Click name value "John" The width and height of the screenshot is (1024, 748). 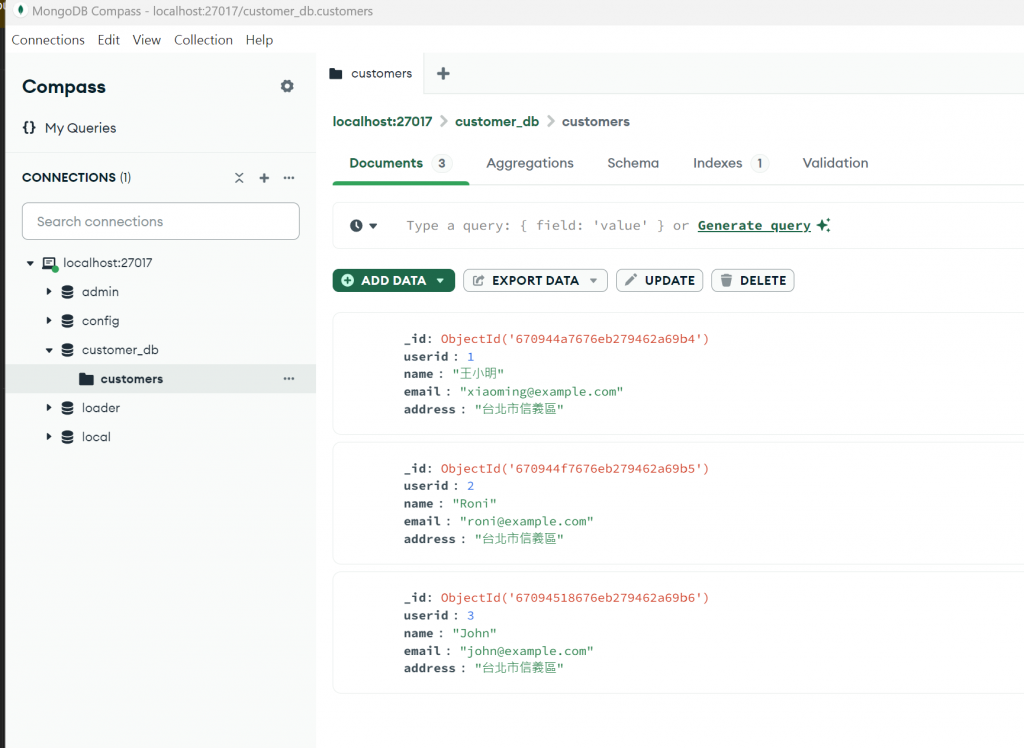474,633
